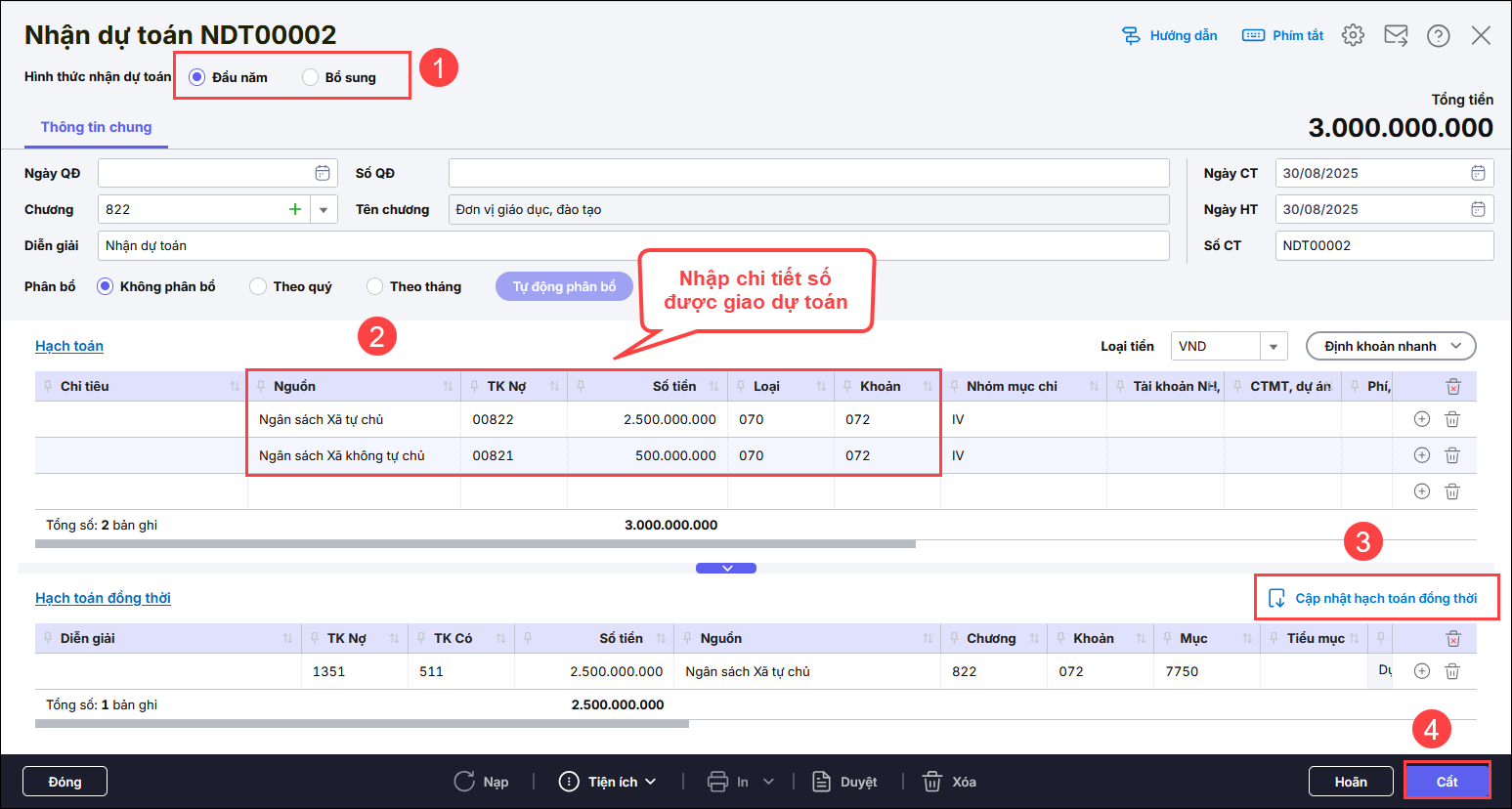
Task: Select the Bổ sung radio option
Action: tap(311, 77)
